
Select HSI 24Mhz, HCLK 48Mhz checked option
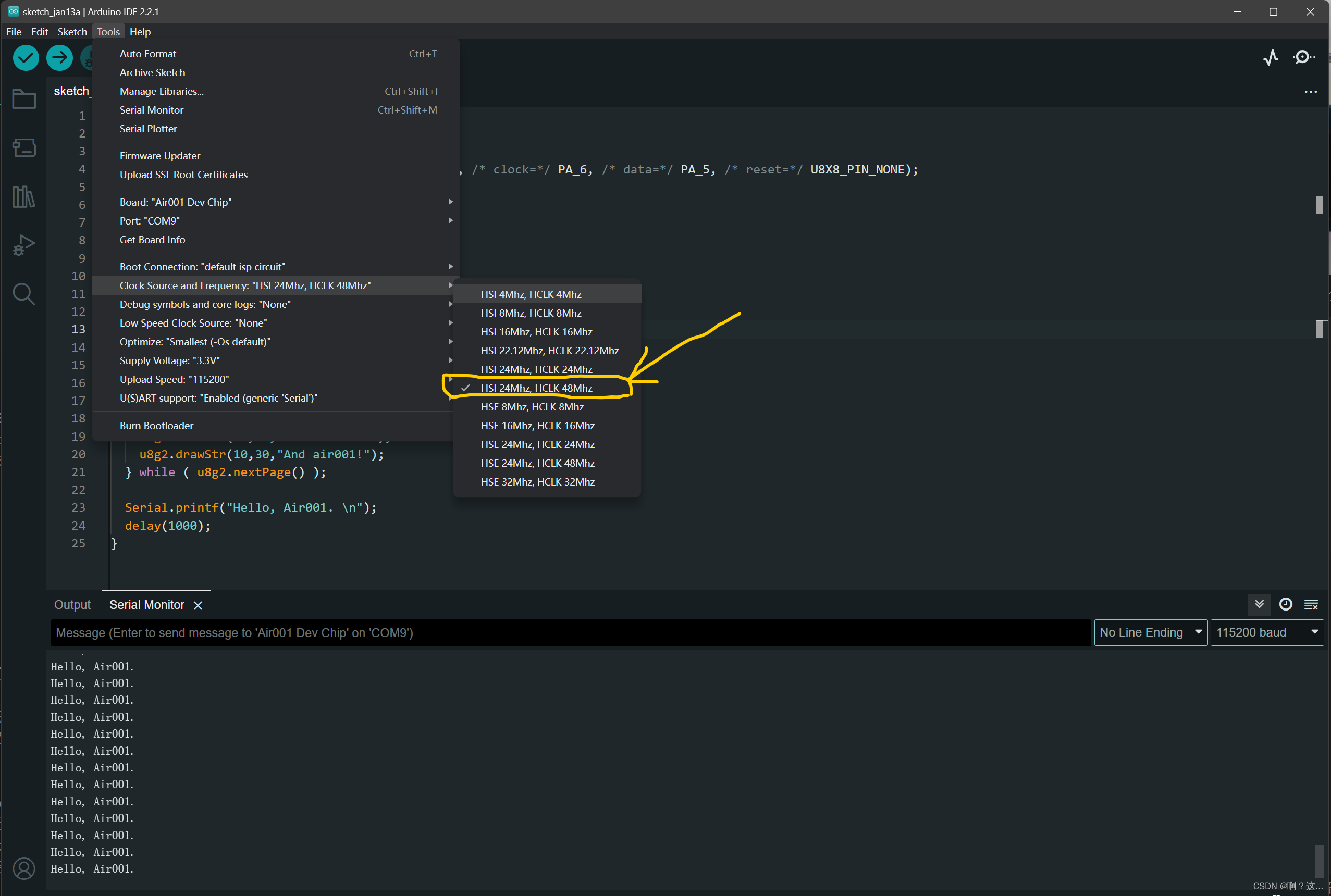click(547, 388)
